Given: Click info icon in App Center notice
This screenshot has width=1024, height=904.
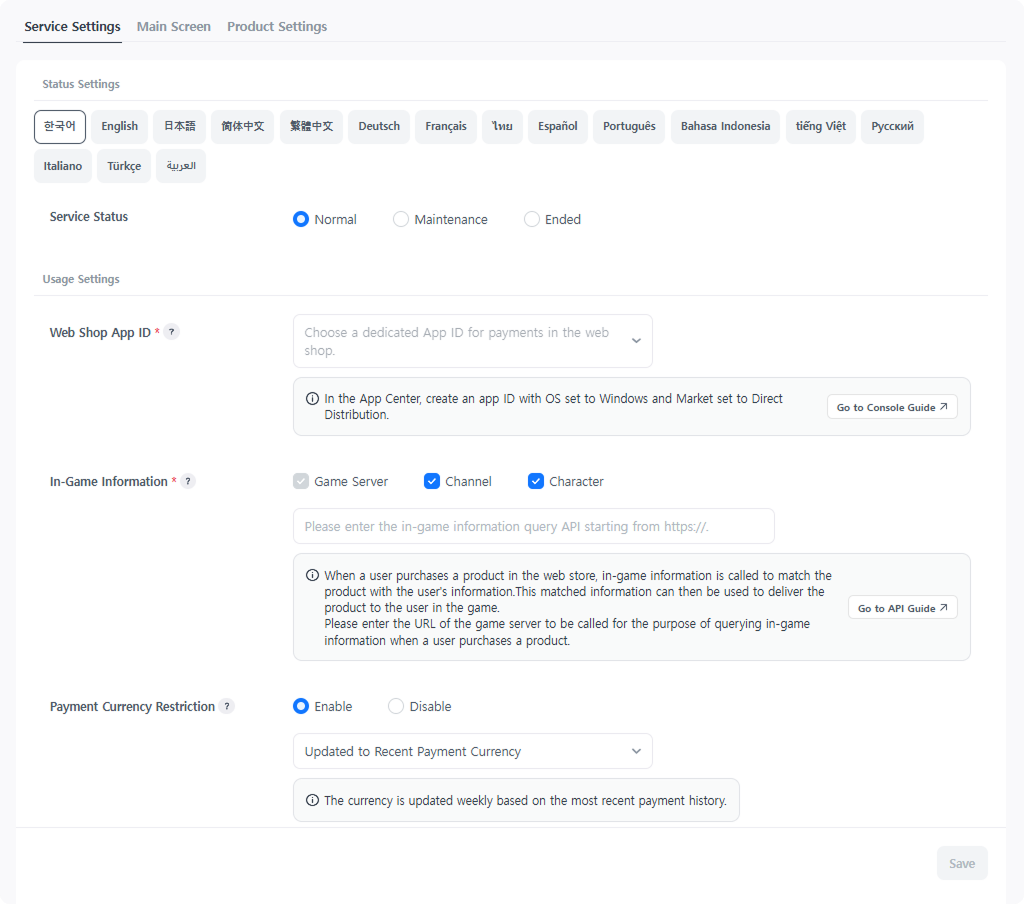Looking at the screenshot, I should (x=312, y=399).
